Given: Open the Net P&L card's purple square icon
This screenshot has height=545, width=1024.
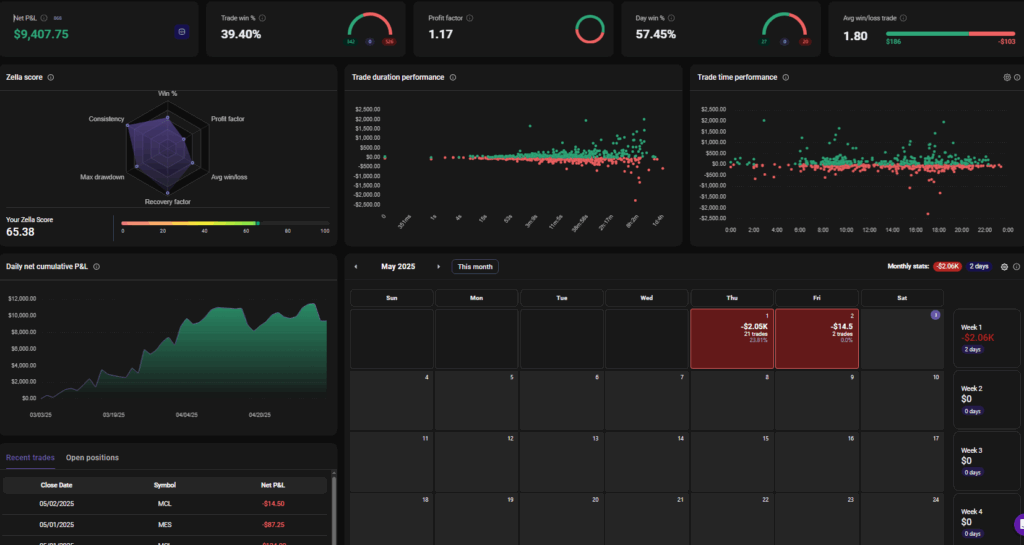Looking at the screenshot, I should (182, 31).
